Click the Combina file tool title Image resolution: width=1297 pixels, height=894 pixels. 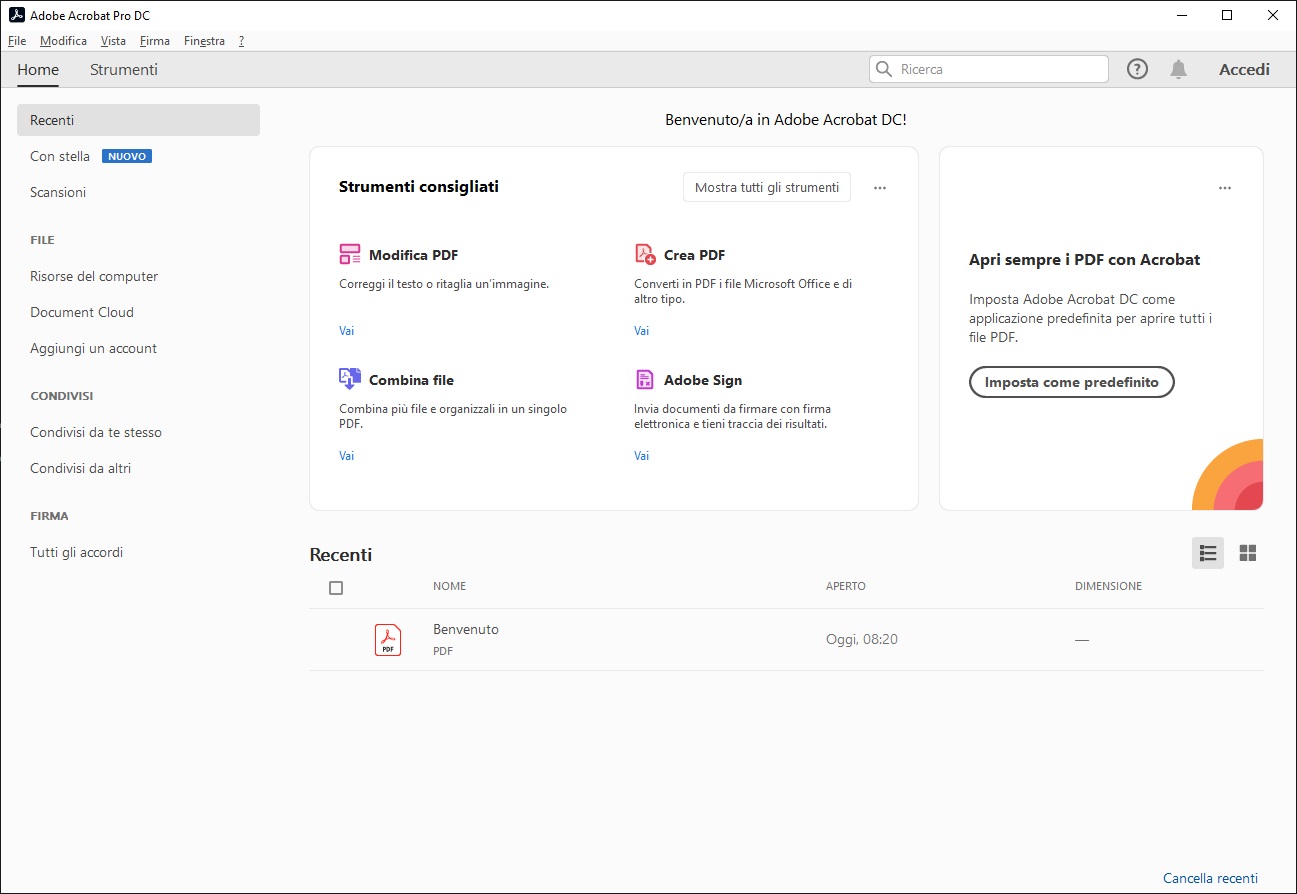411,380
